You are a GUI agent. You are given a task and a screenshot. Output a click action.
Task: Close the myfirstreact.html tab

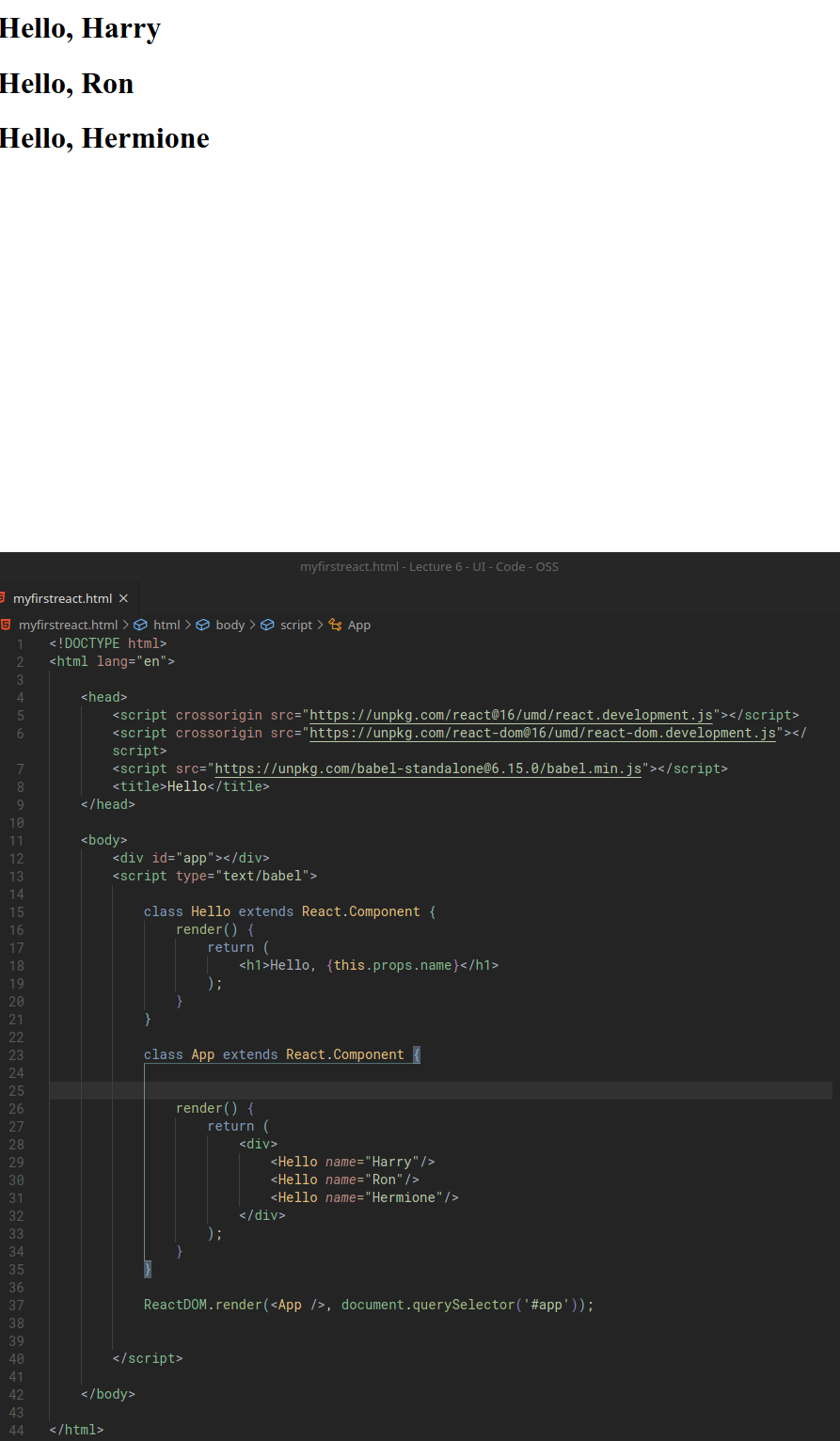click(x=123, y=598)
